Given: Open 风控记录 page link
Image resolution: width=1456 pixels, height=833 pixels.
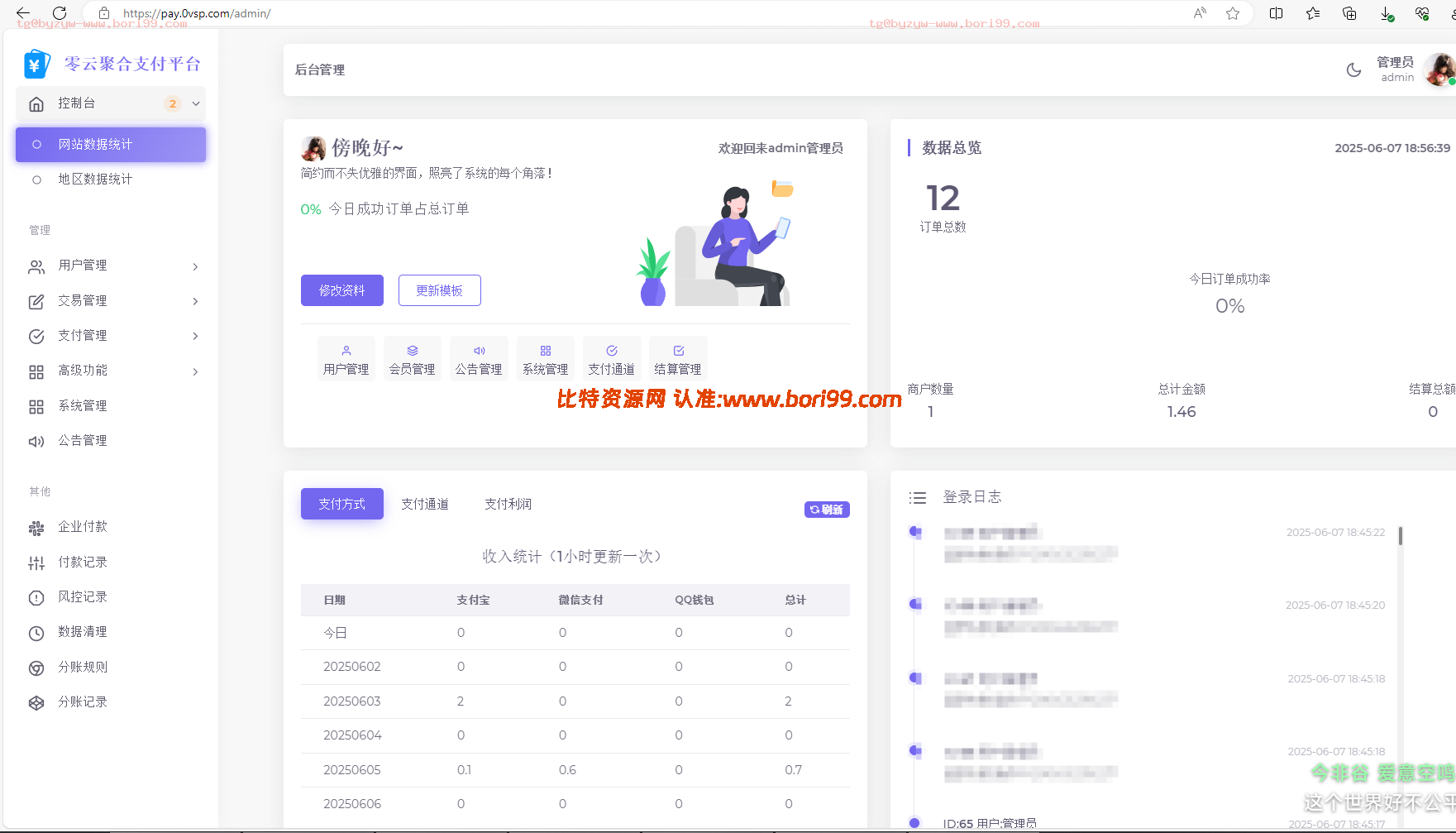Looking at the screenshot, I should 83,597.
